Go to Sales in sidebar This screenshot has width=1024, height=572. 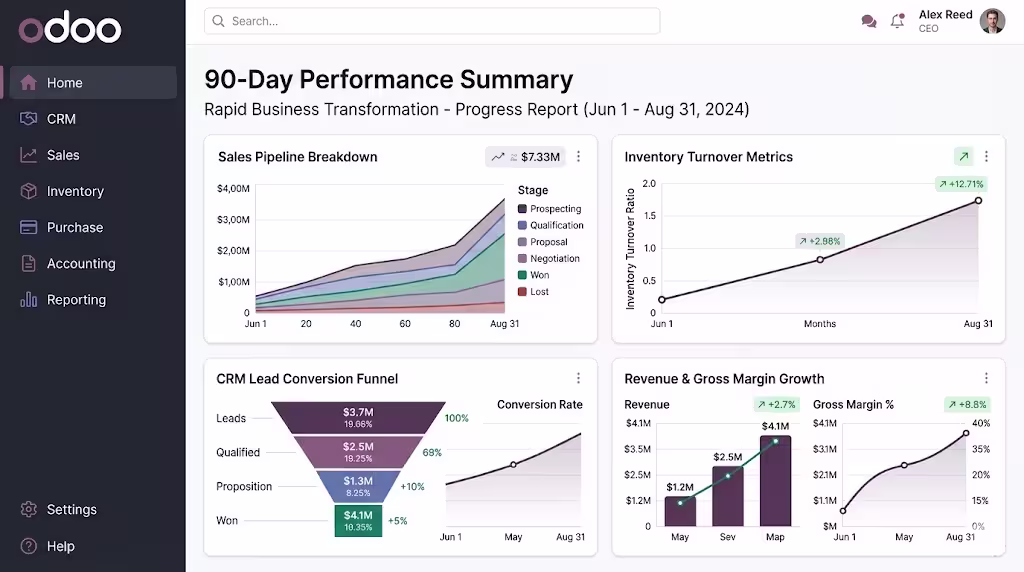click(63, 155)
